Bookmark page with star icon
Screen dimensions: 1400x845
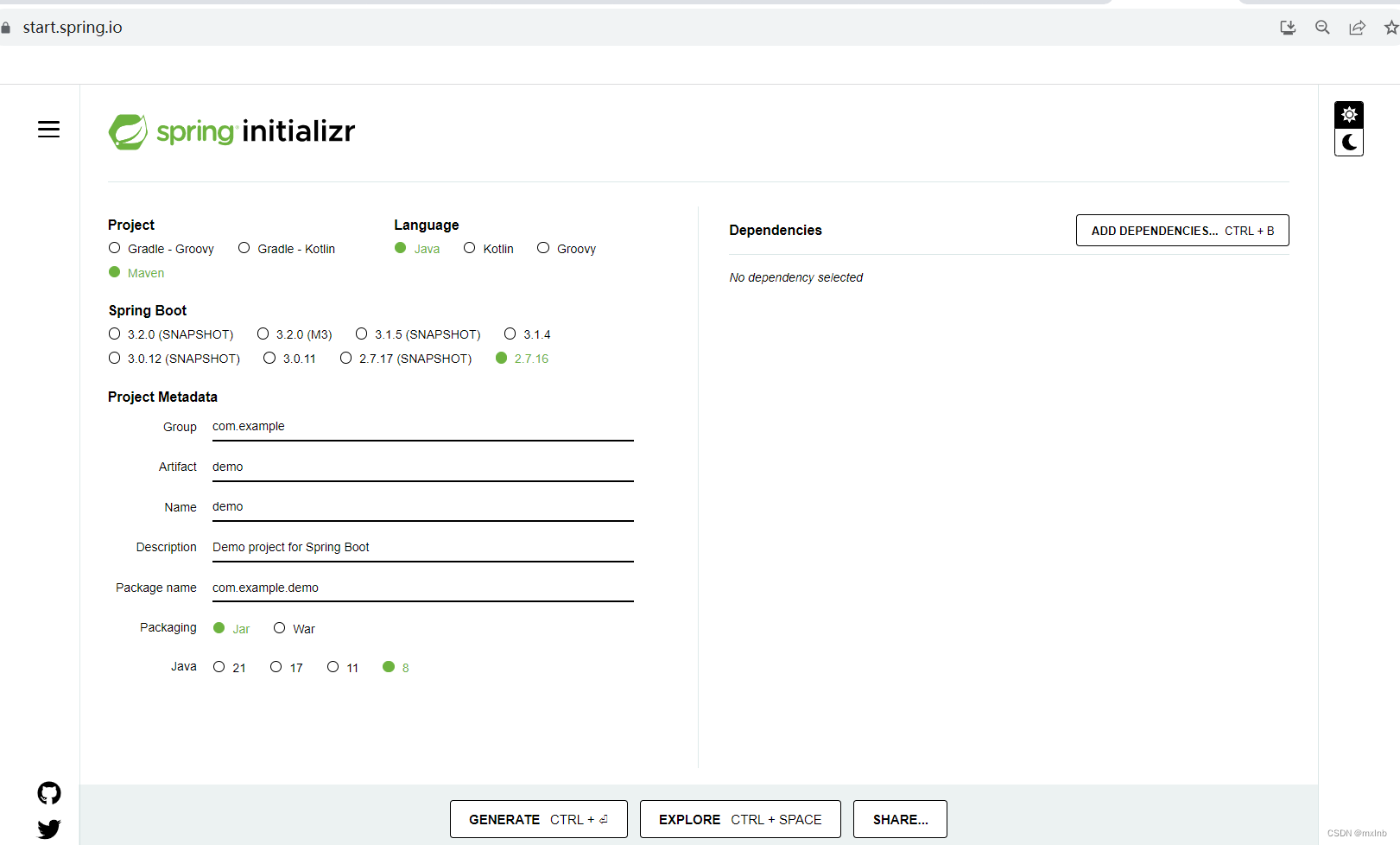click(1391, 28)
